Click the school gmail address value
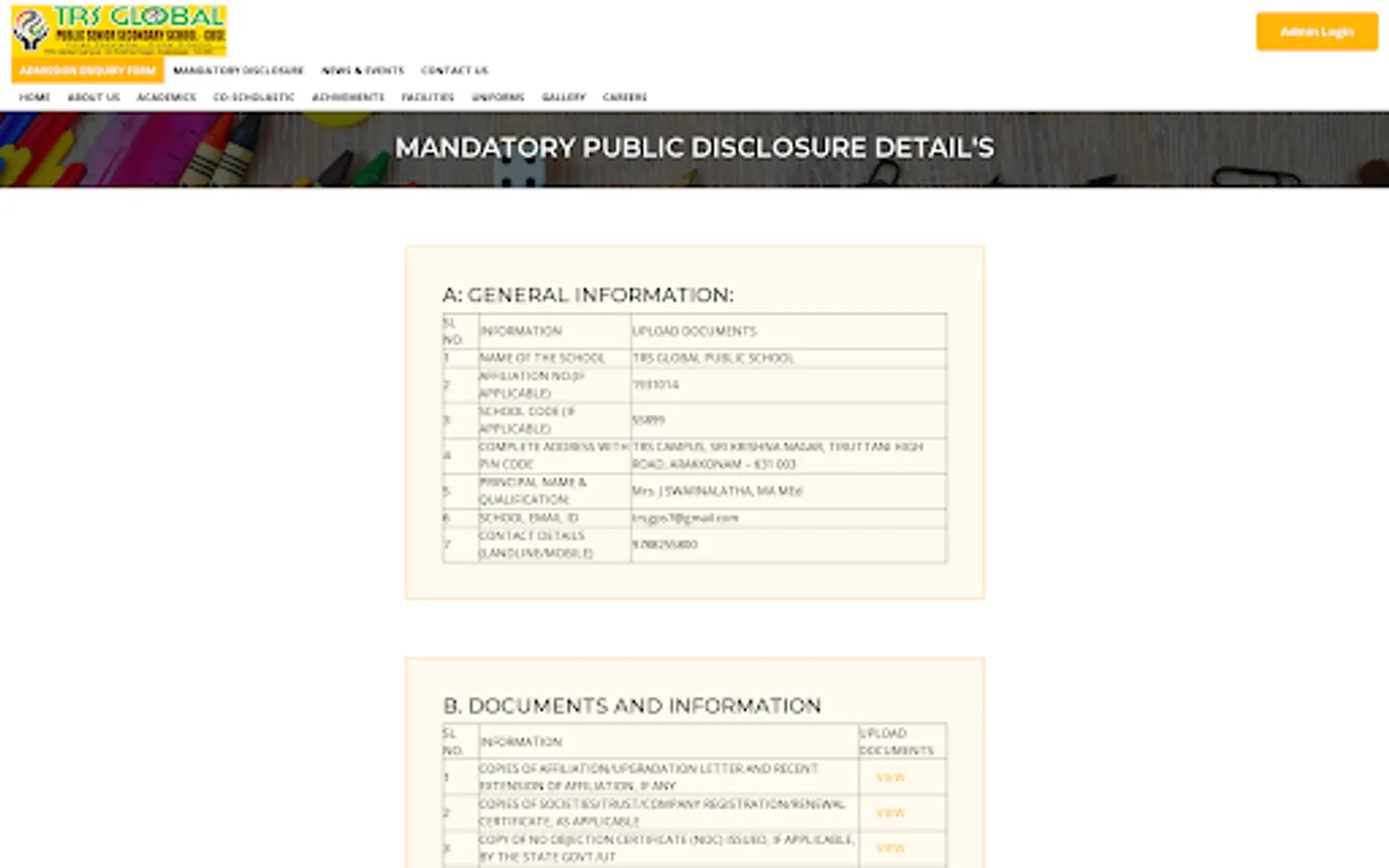This screenshot has height=868, width=1389. pos(685,518)
